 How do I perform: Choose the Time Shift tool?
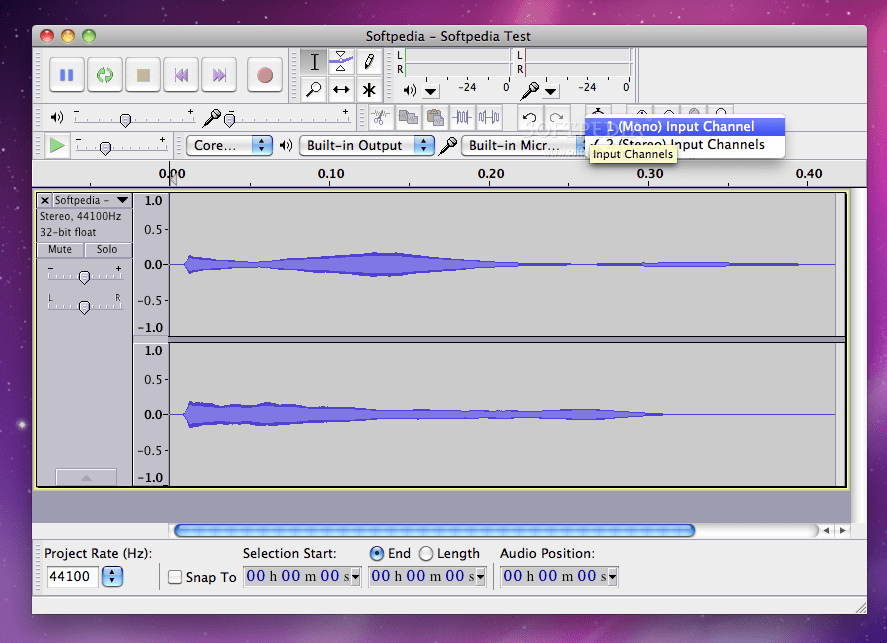pyautogui.click(x=340, y=89)
